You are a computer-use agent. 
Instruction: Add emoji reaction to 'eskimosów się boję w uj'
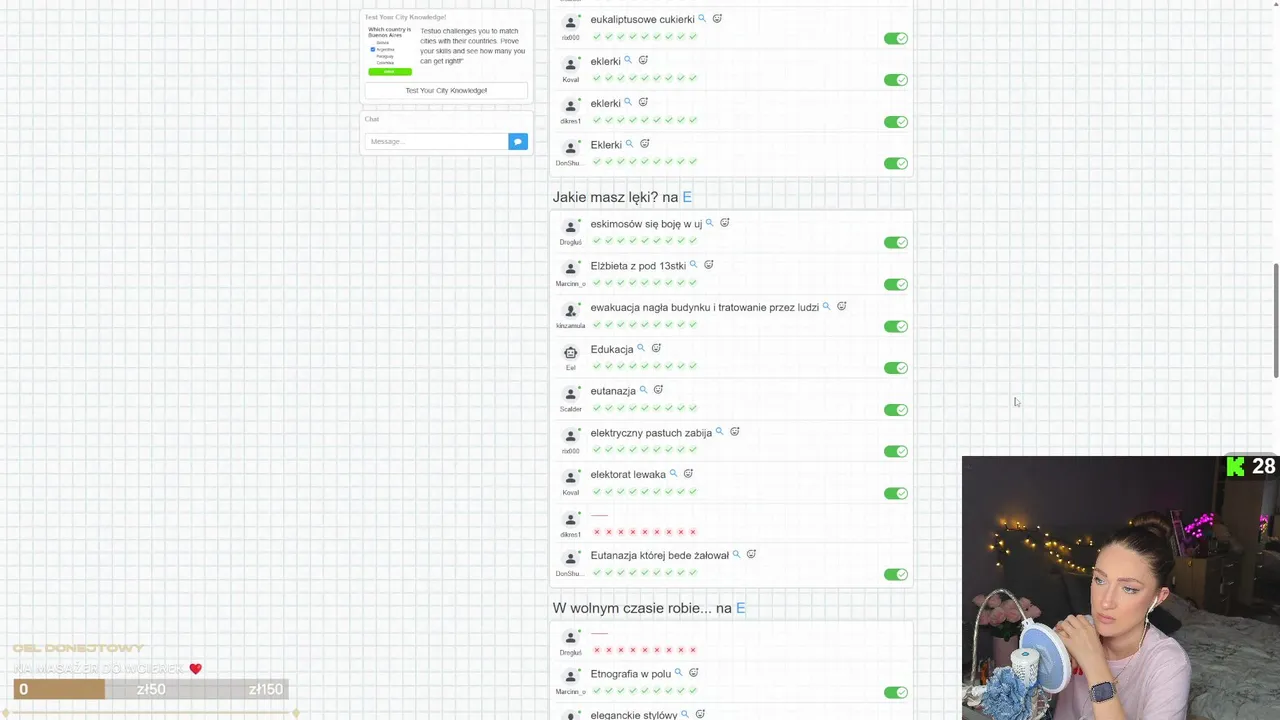pos(725,223)
